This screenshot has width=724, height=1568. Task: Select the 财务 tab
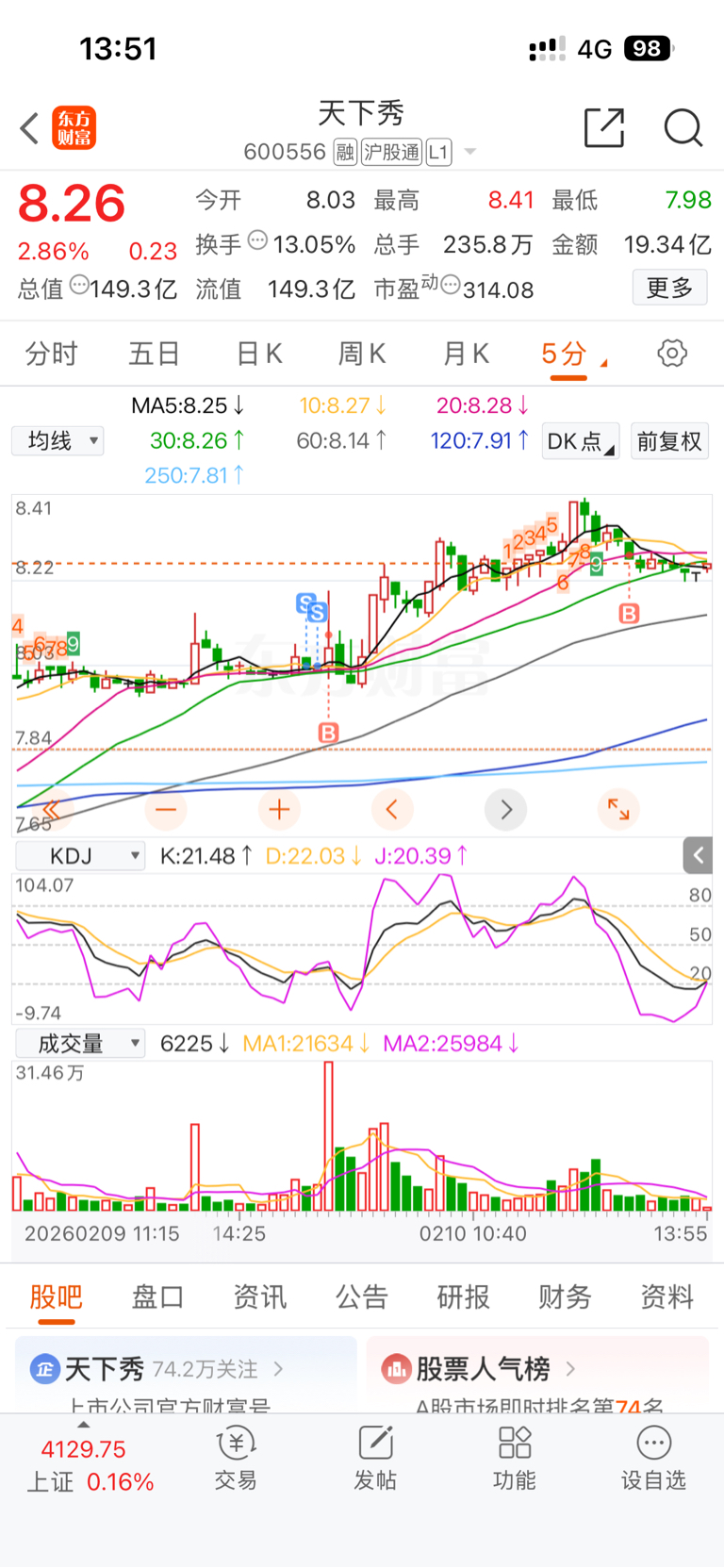tap(565, 1297)
